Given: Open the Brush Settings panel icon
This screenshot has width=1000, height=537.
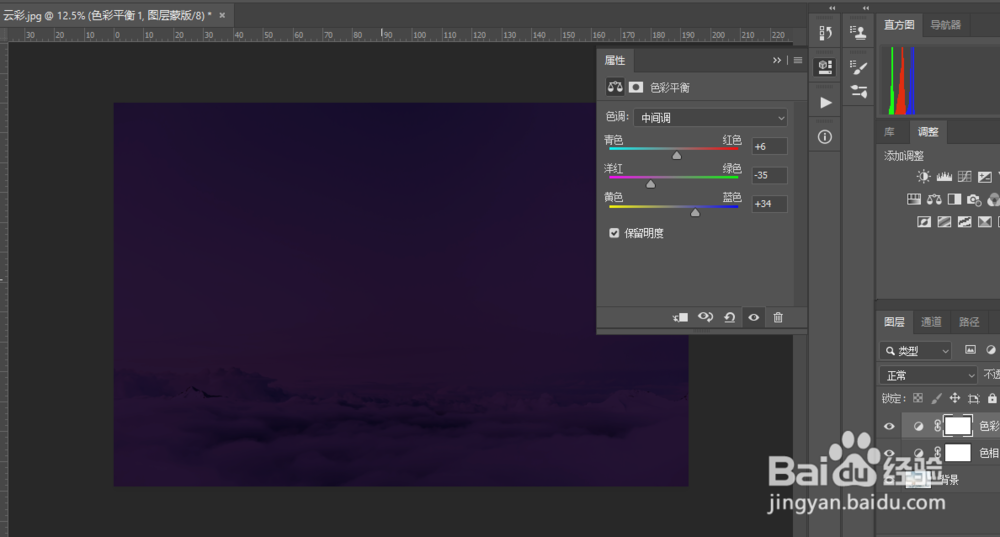Looking at the screenshot, I should (858, 66).
